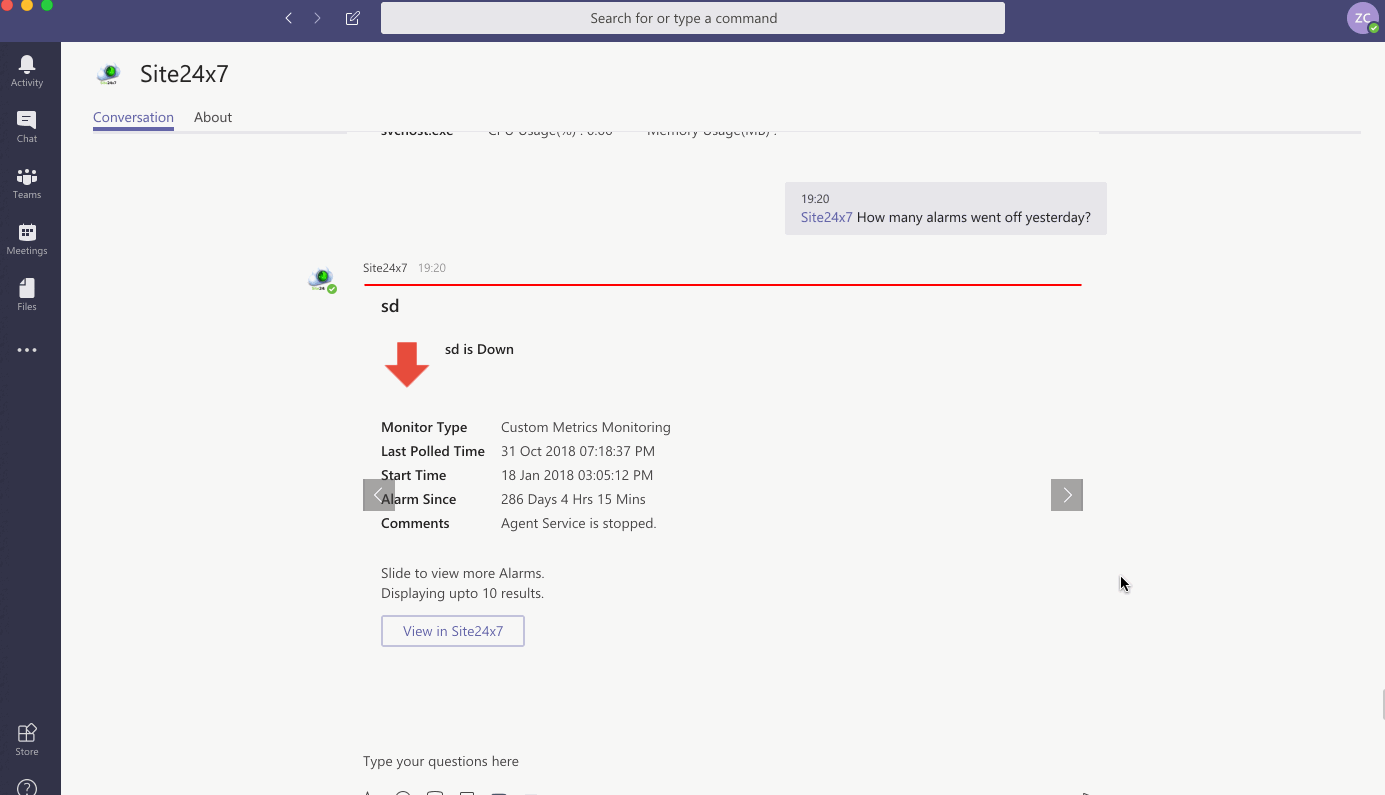This screenshot has width=1385, height=795.
Task: Click the back navigation arrow
Action: tap(288, 18)
